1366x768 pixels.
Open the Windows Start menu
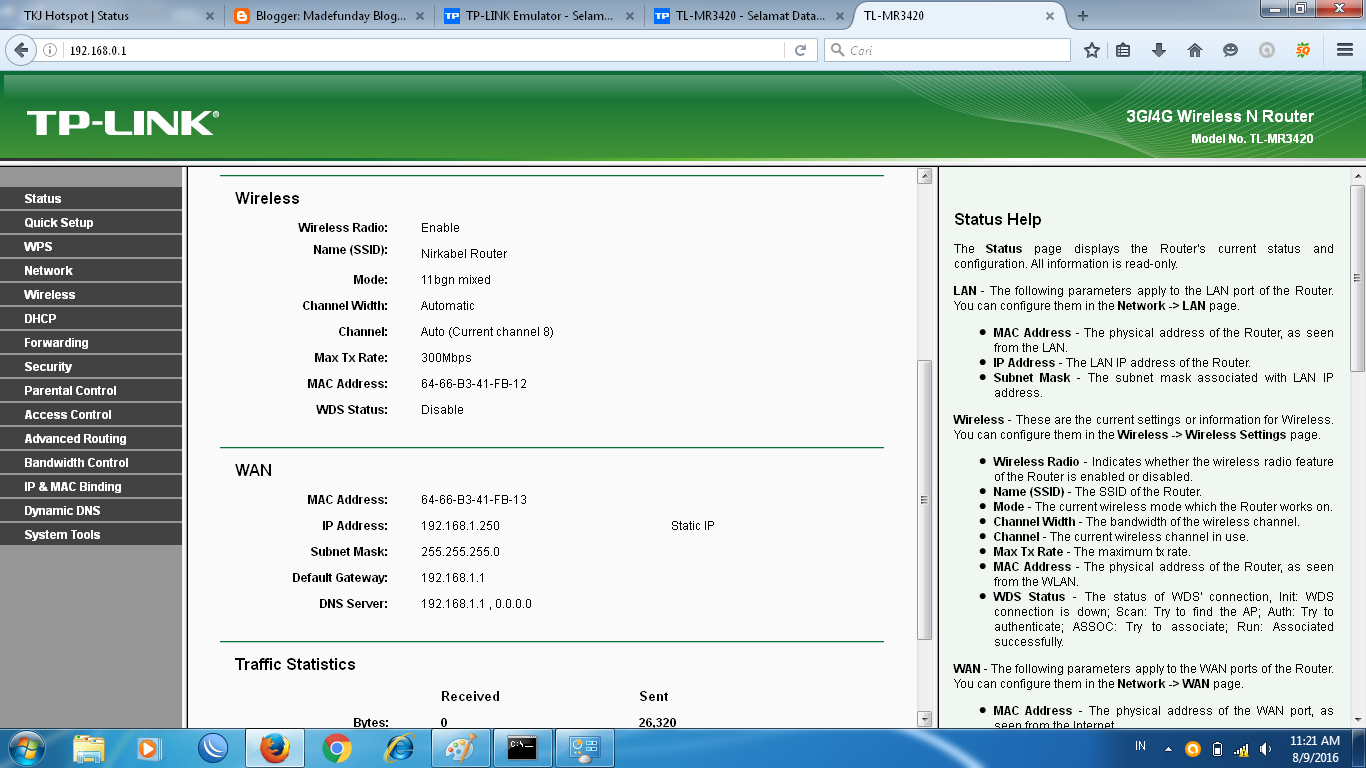pos(26,748)
